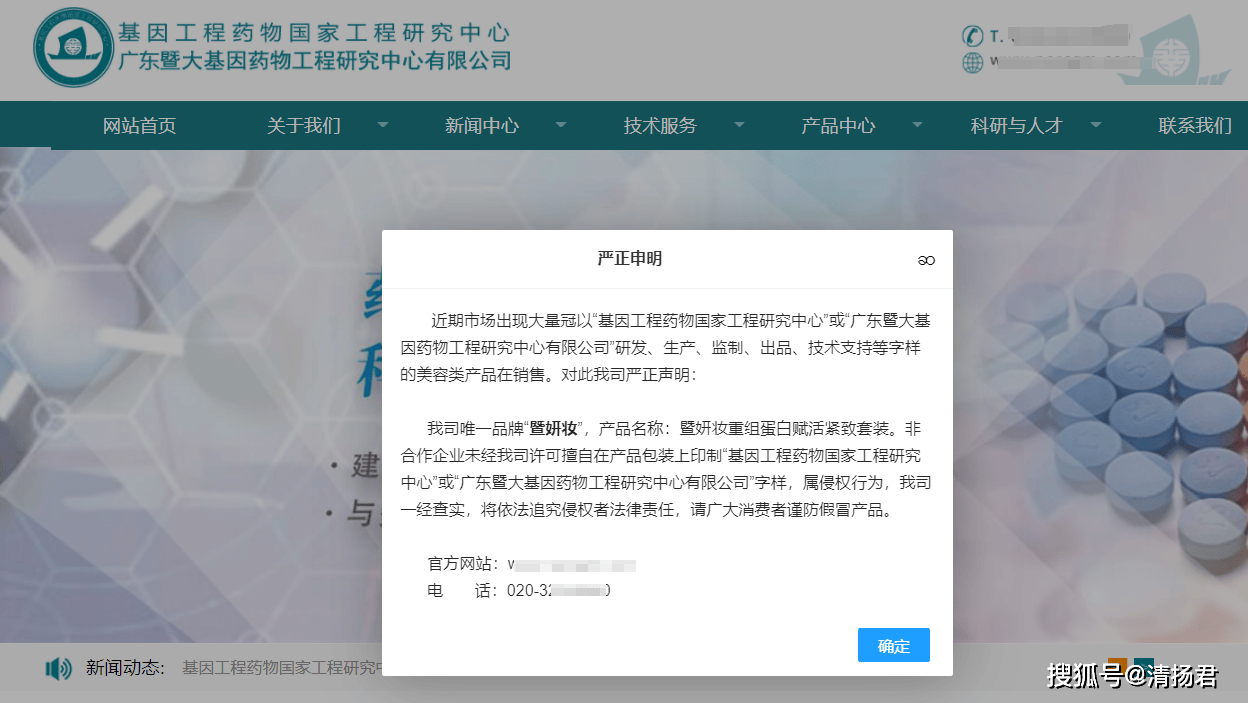Click the bold 暨妍妆 brand name
This screenshot has width=1248, height=703.
554,429
